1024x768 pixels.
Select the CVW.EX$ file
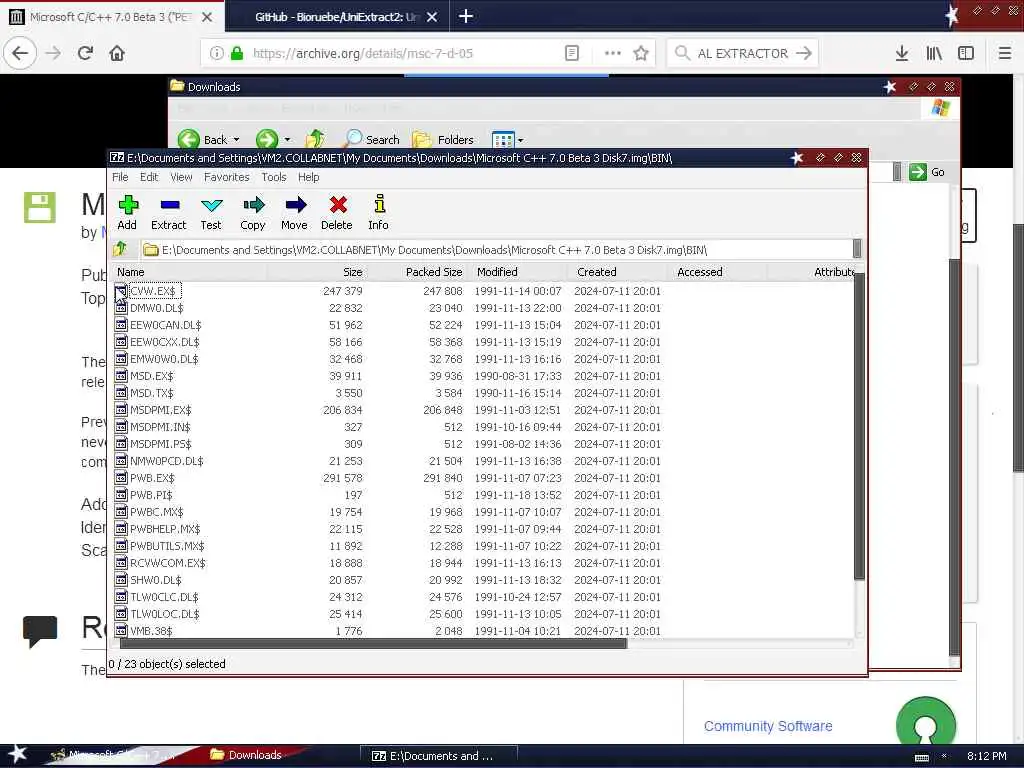(153, 291)
